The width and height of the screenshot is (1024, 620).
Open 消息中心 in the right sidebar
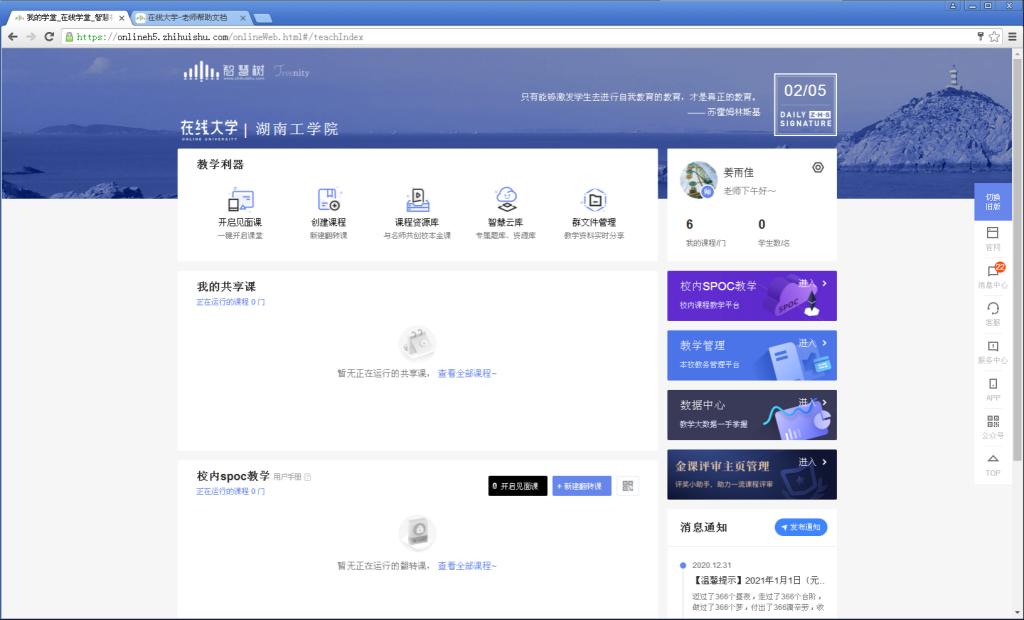(992, 272)
